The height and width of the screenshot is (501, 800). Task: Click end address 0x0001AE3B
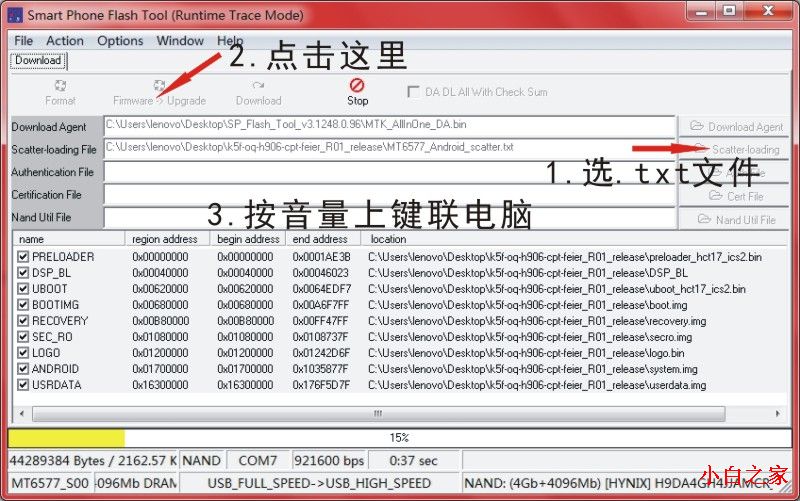click(321, 257)
